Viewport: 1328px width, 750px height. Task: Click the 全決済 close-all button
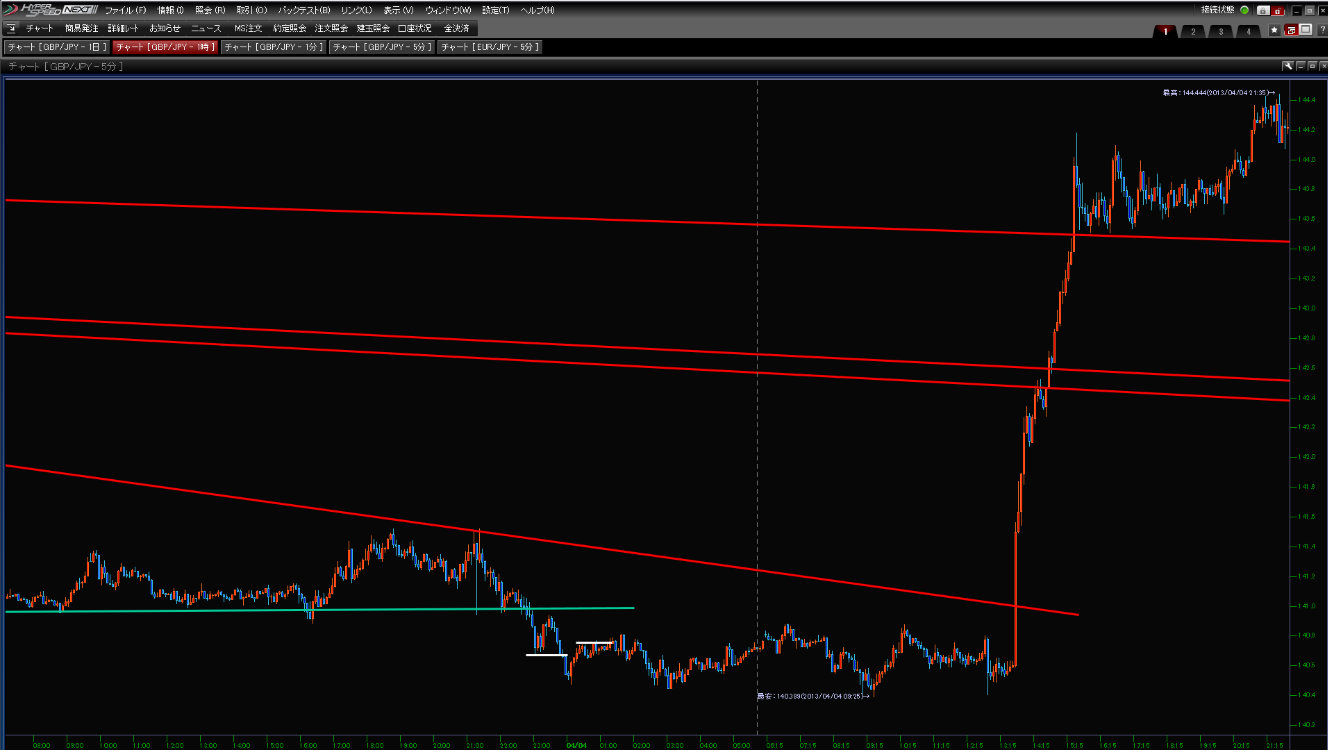pos(456,28)
